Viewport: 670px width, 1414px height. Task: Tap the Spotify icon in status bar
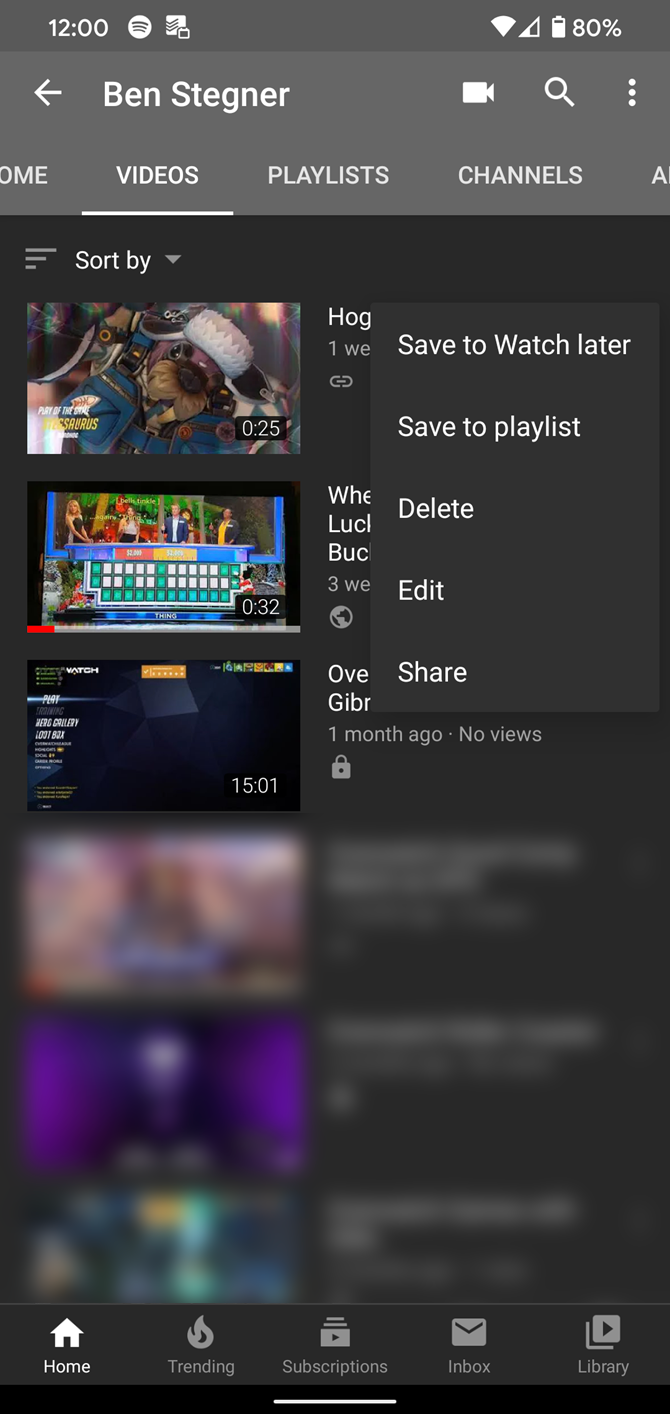coord(140,27)
